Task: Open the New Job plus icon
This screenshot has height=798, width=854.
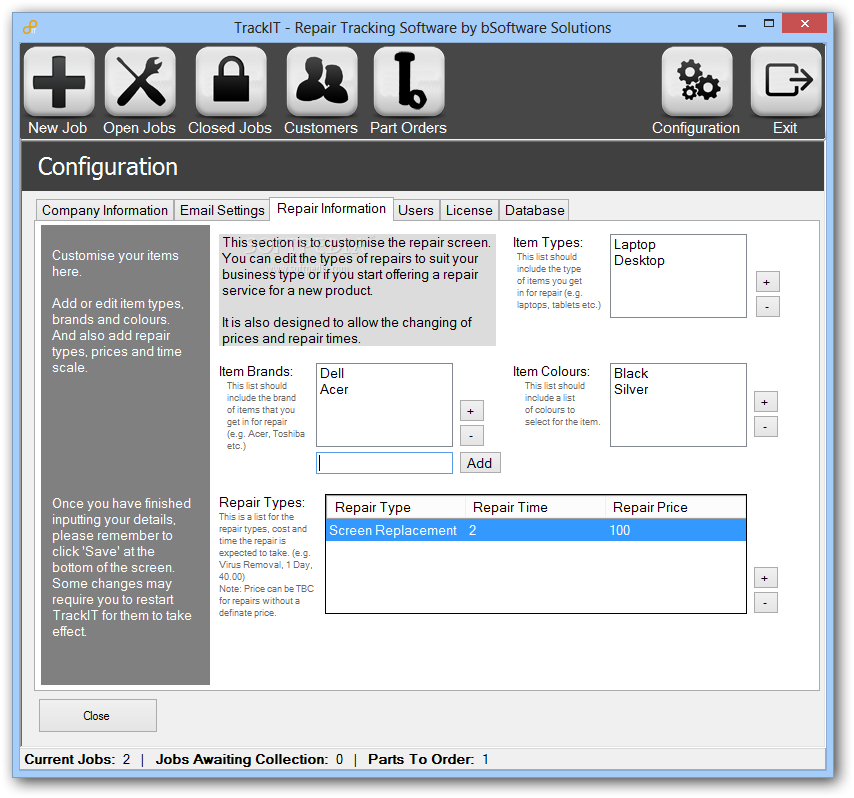Action: [x=59, y=82]
